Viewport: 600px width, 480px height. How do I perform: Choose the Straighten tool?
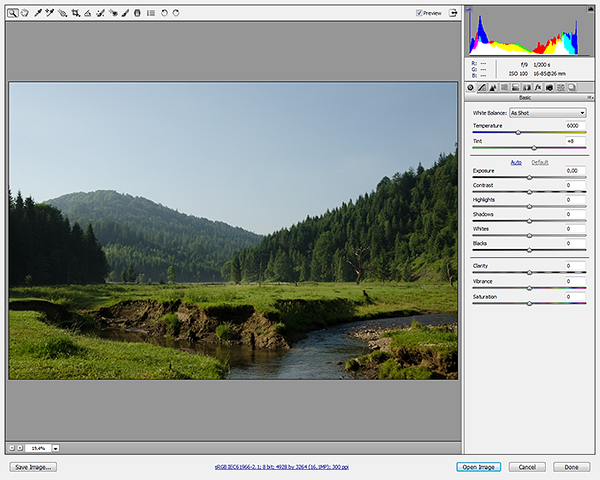coord(88,13)
